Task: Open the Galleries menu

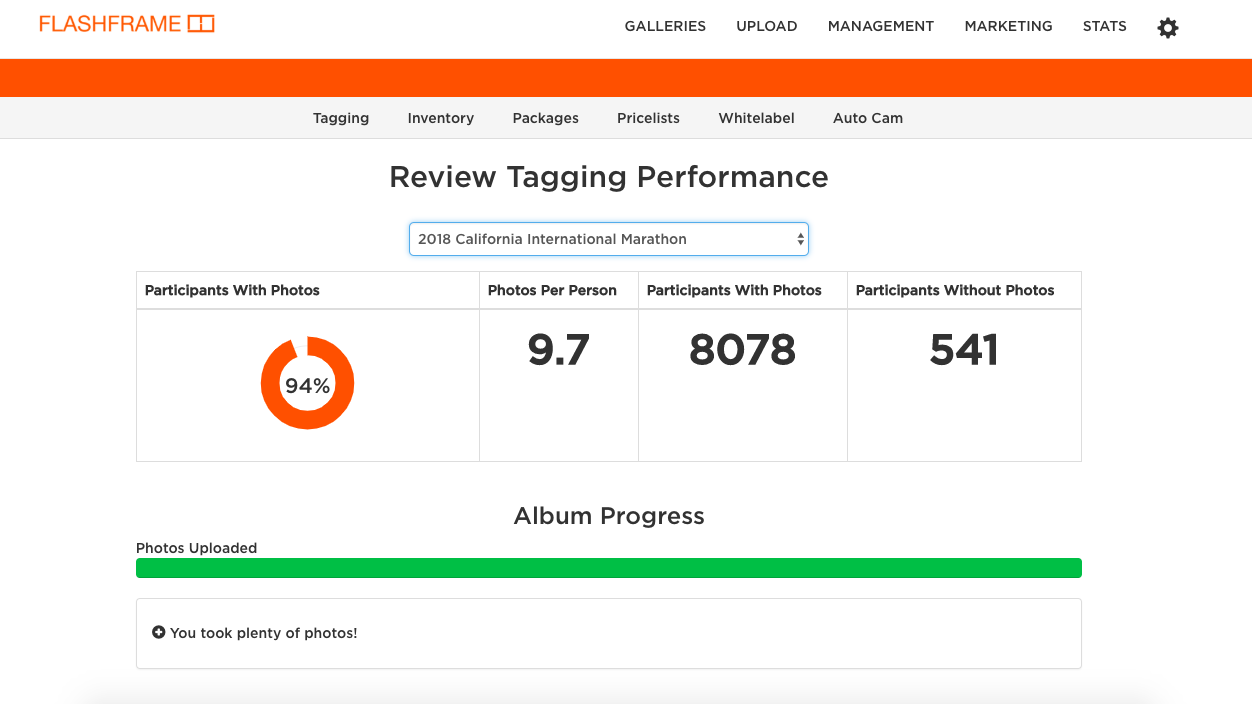Action: [x=665, y=27]
